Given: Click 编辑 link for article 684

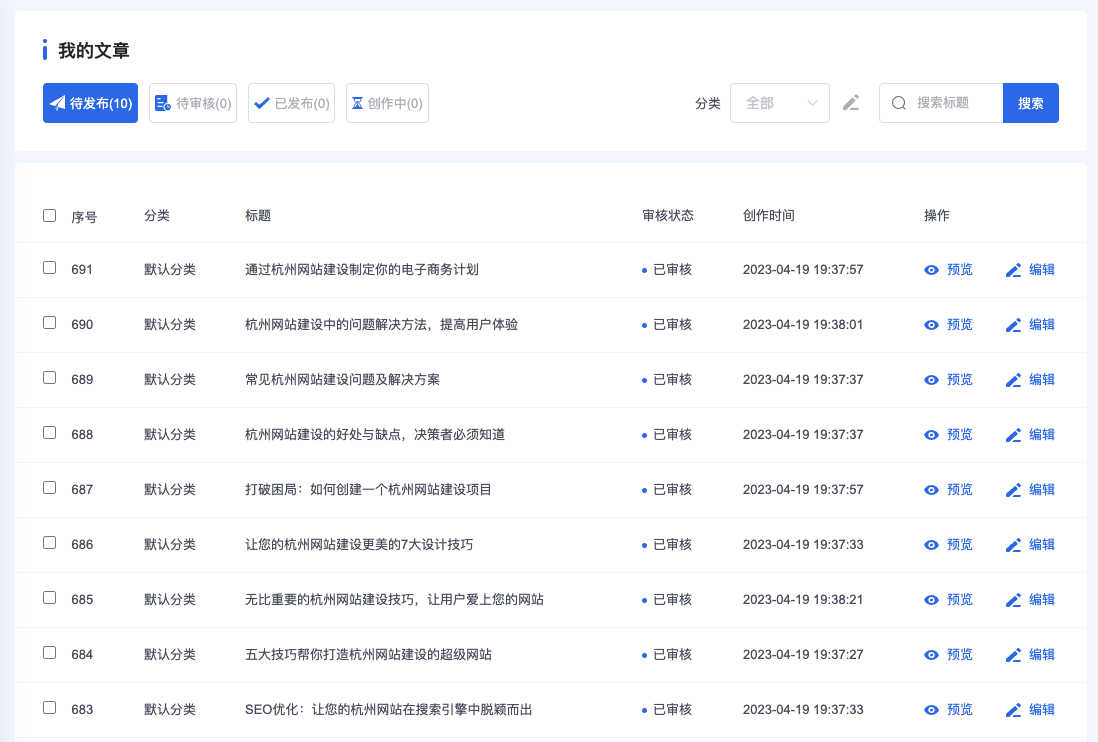Looking at the screenshot, I should [x=1042, y=654].
